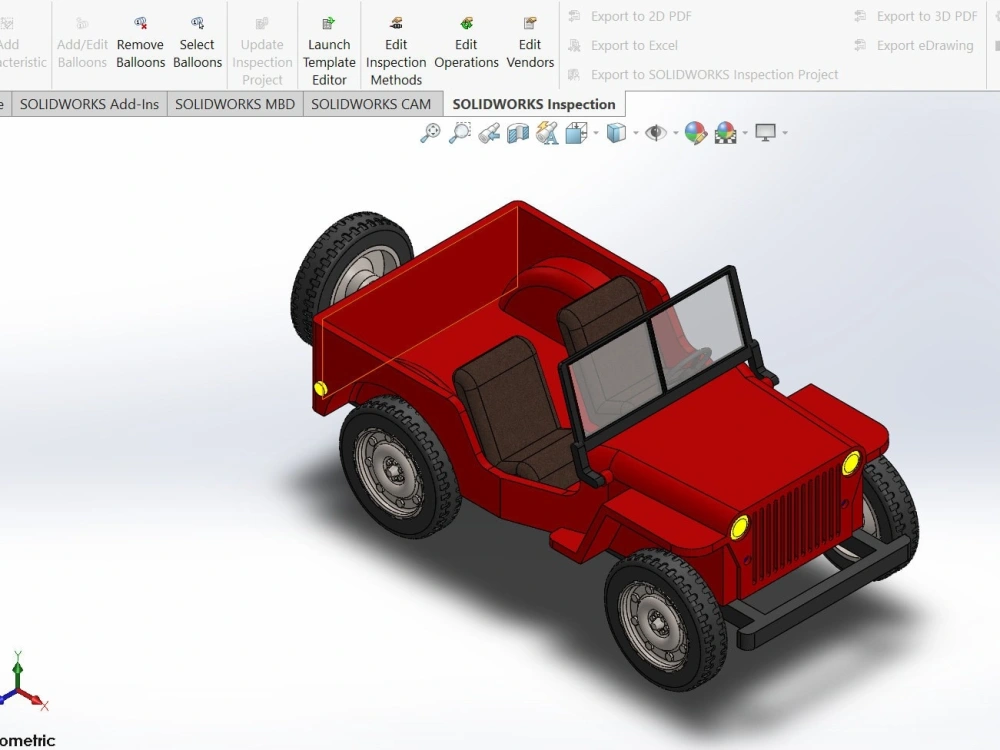1000x750 pixels.
Task: Select the Edit Vendors command
Action: 530,44
